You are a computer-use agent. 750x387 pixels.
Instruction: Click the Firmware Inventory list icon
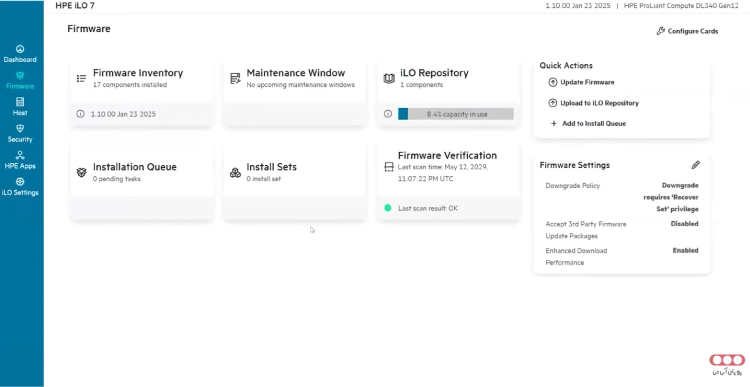pos(81,78)
